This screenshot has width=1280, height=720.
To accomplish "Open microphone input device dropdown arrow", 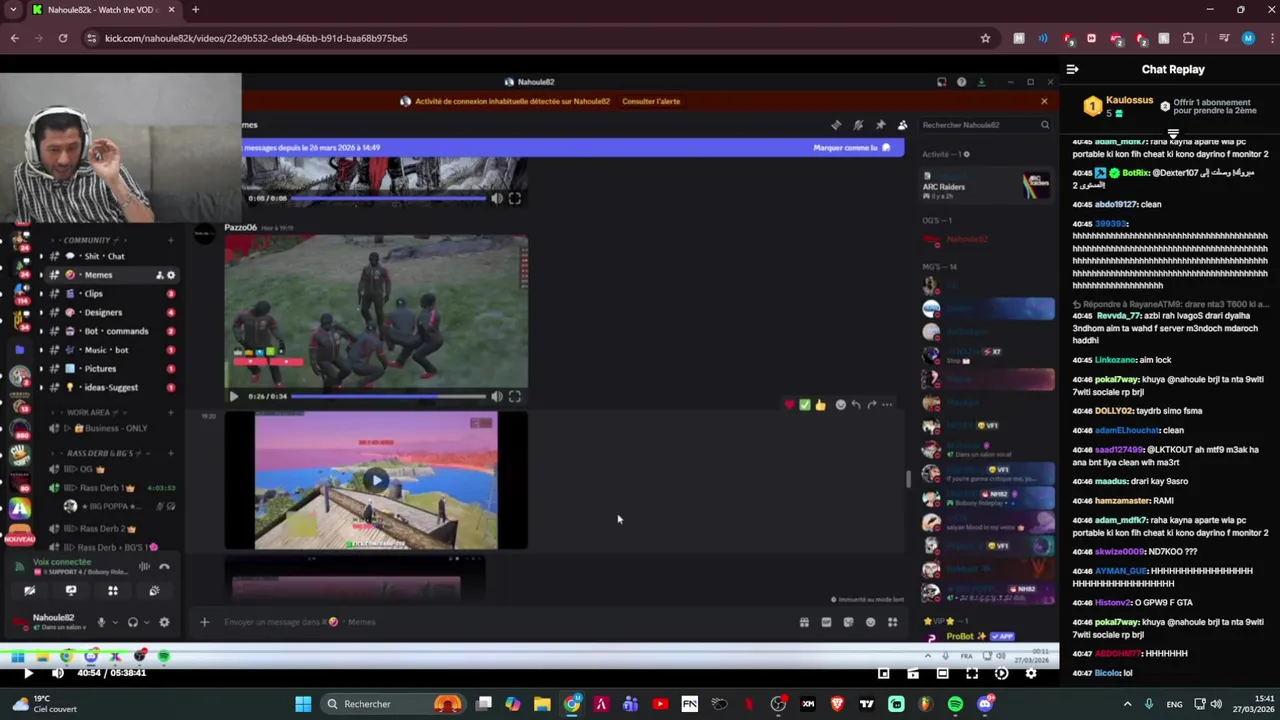I will pos(114,622).
